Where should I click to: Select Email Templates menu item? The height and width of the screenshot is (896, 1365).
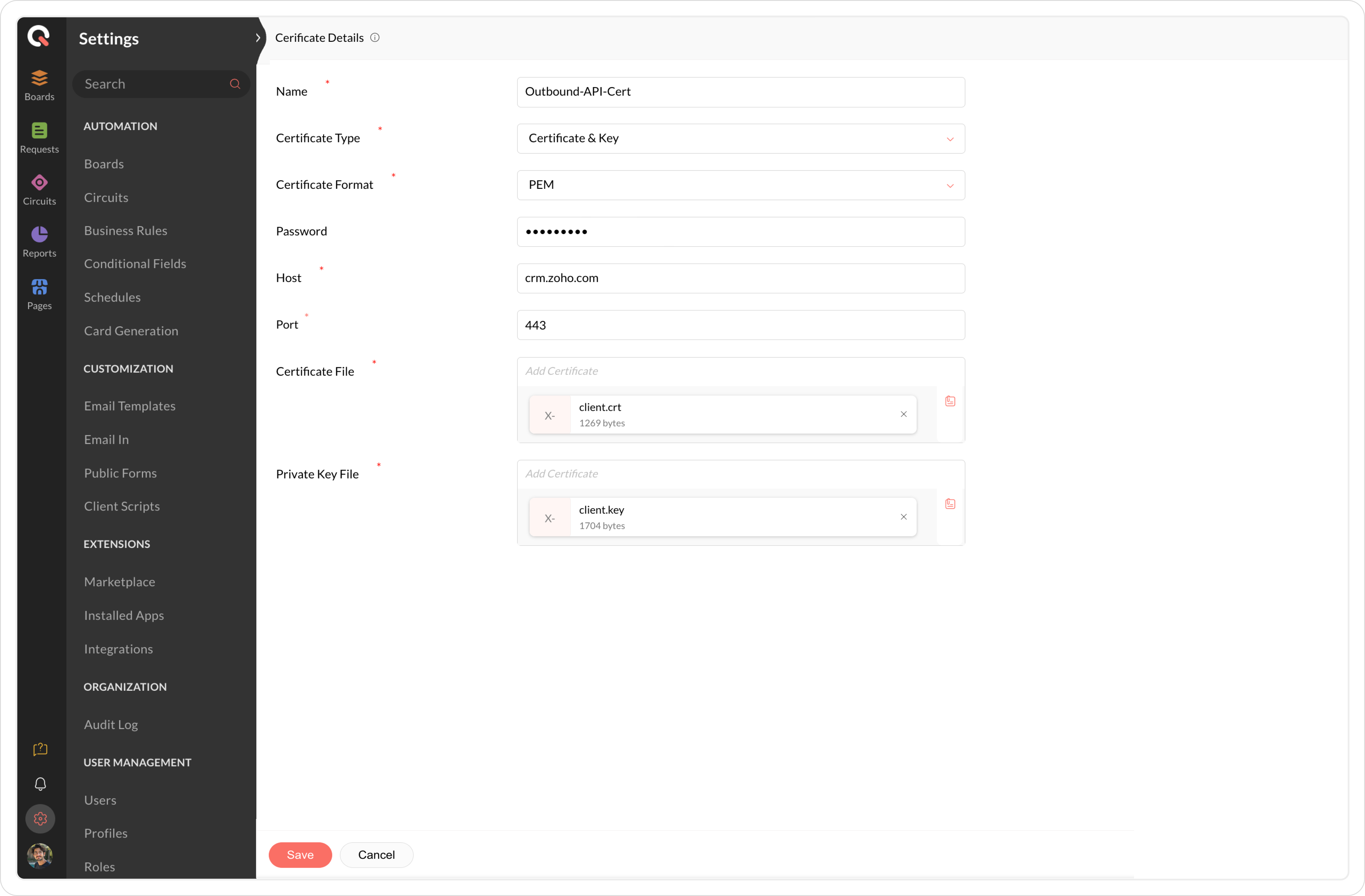[130, 406]
